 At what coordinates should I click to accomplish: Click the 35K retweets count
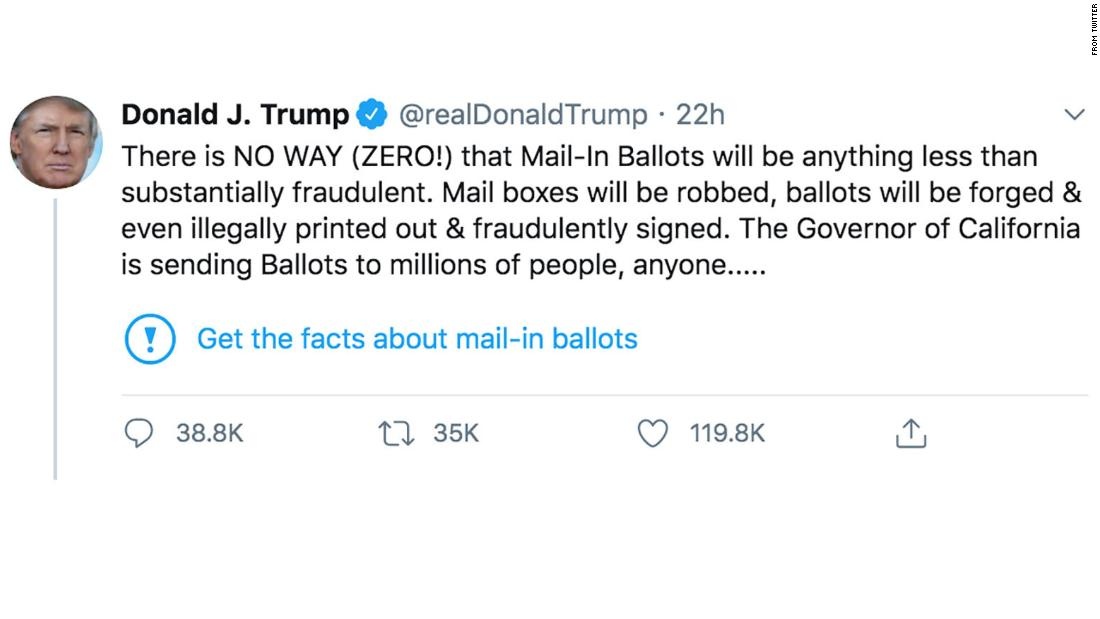point(456,433)
